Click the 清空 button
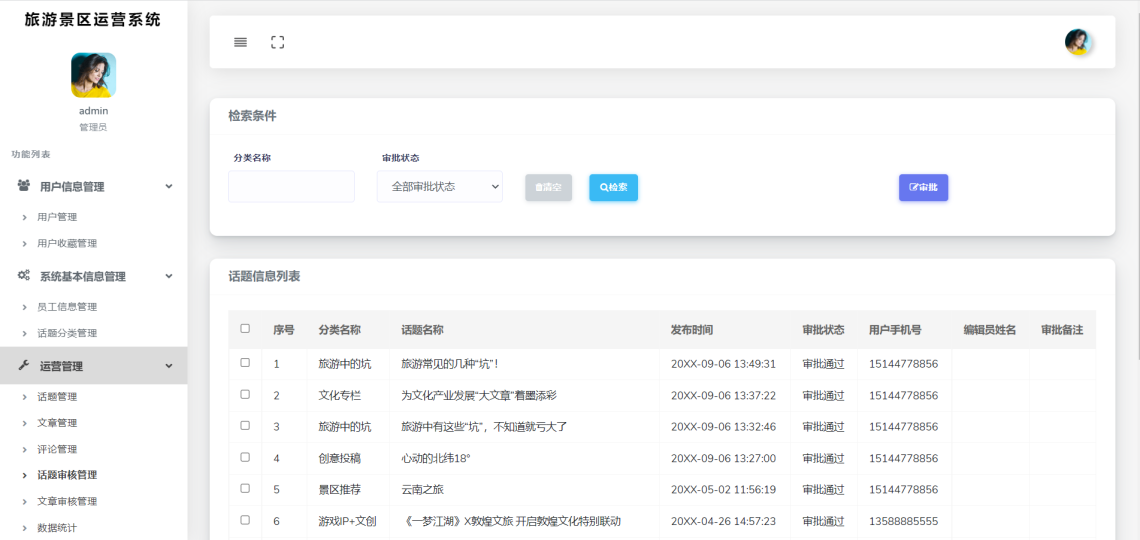The image size is (1140, 540). point(549,188)
